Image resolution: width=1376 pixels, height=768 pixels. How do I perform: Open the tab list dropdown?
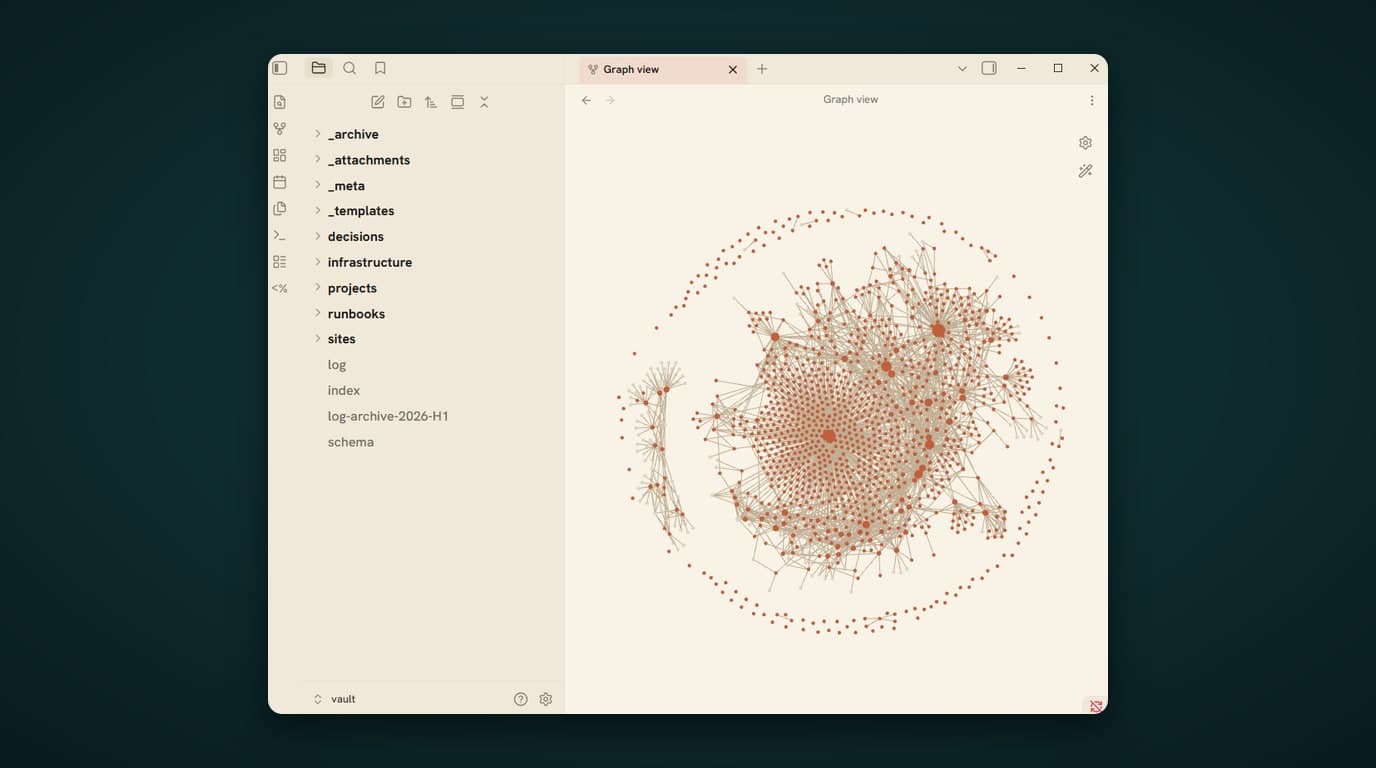point(962,69)
